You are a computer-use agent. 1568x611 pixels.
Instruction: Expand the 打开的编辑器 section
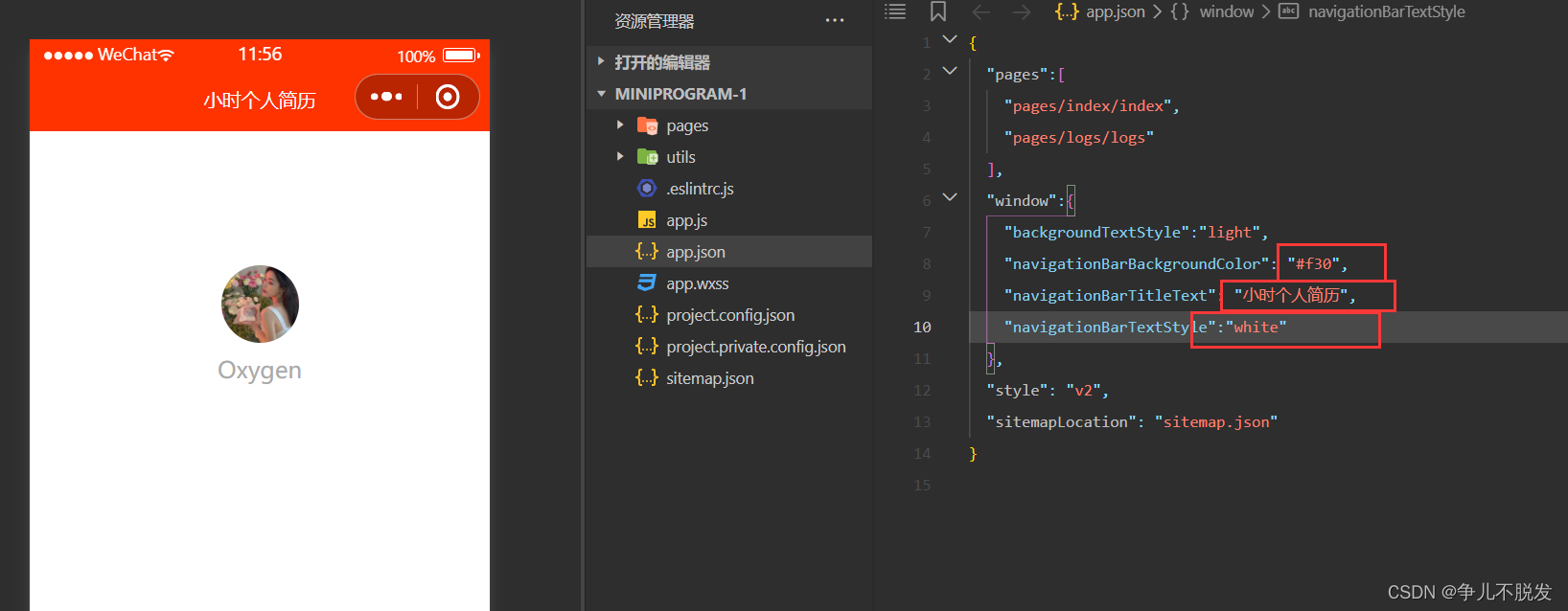coord(601,62)
